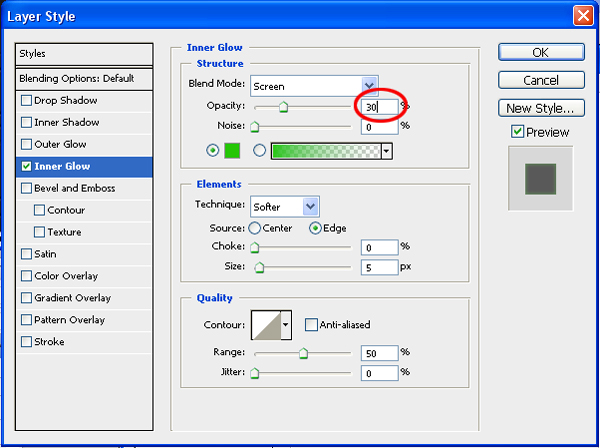Click the New Style... button

pyautogui.click(x=541, y=108)
